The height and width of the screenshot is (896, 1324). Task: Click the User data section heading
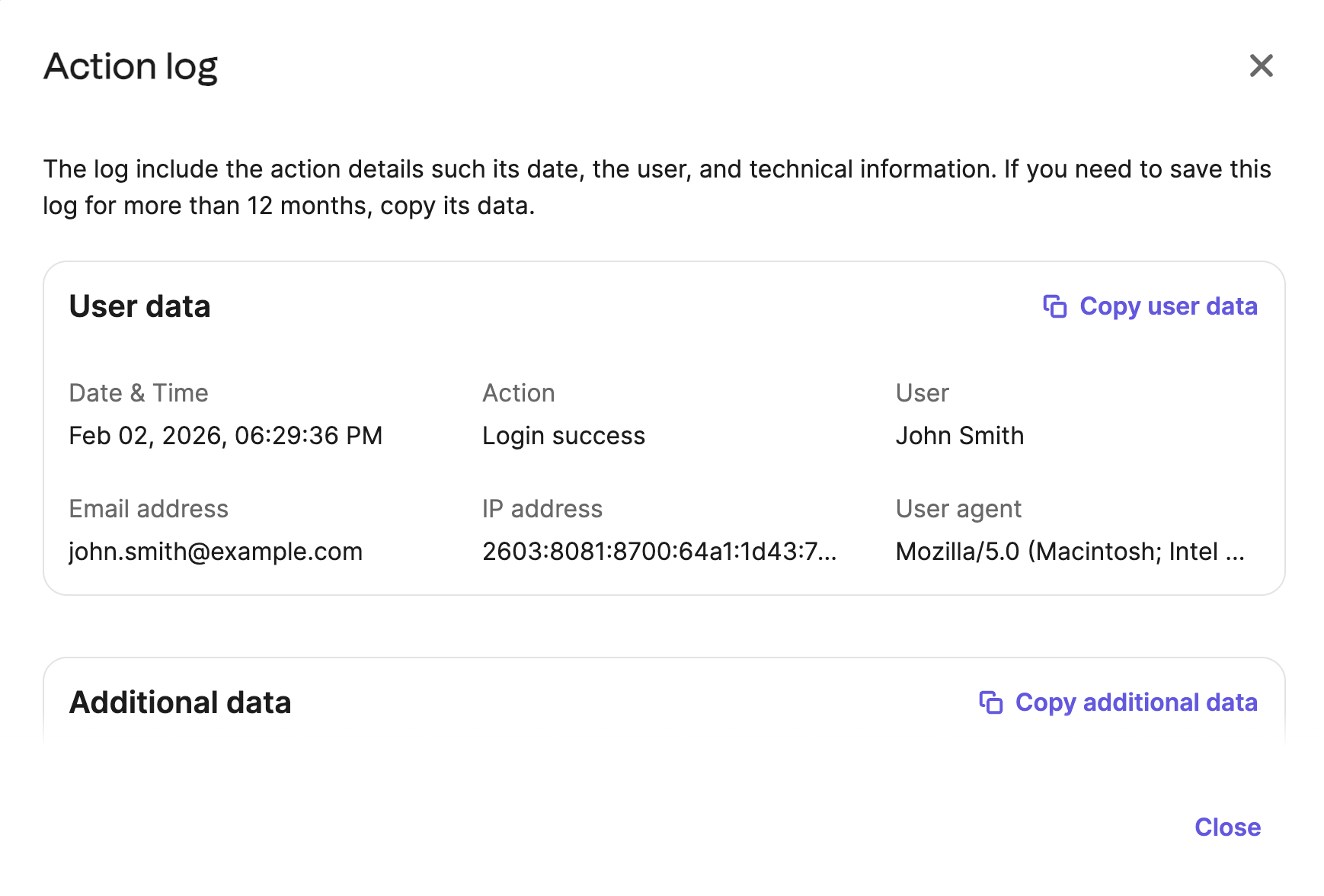pyautogui.click(x=139, y=306)
